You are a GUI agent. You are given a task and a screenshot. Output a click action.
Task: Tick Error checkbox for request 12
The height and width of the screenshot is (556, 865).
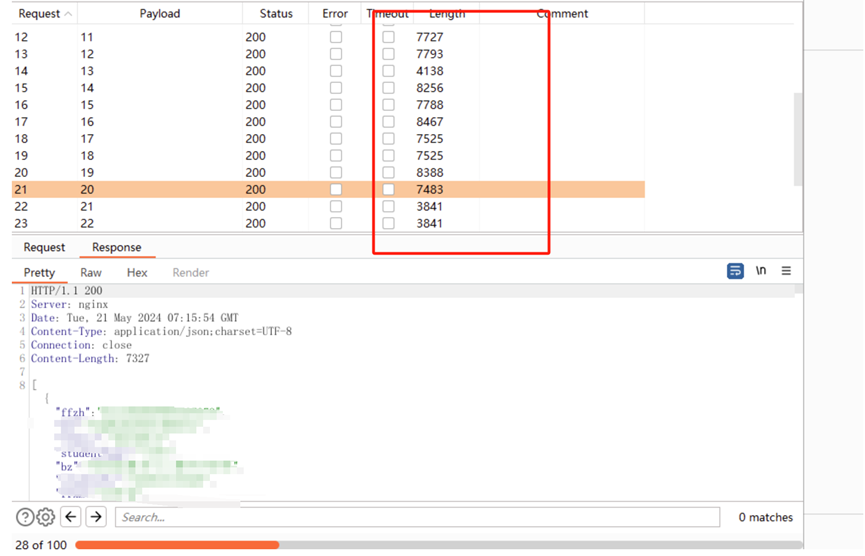[x=335, y=37]
